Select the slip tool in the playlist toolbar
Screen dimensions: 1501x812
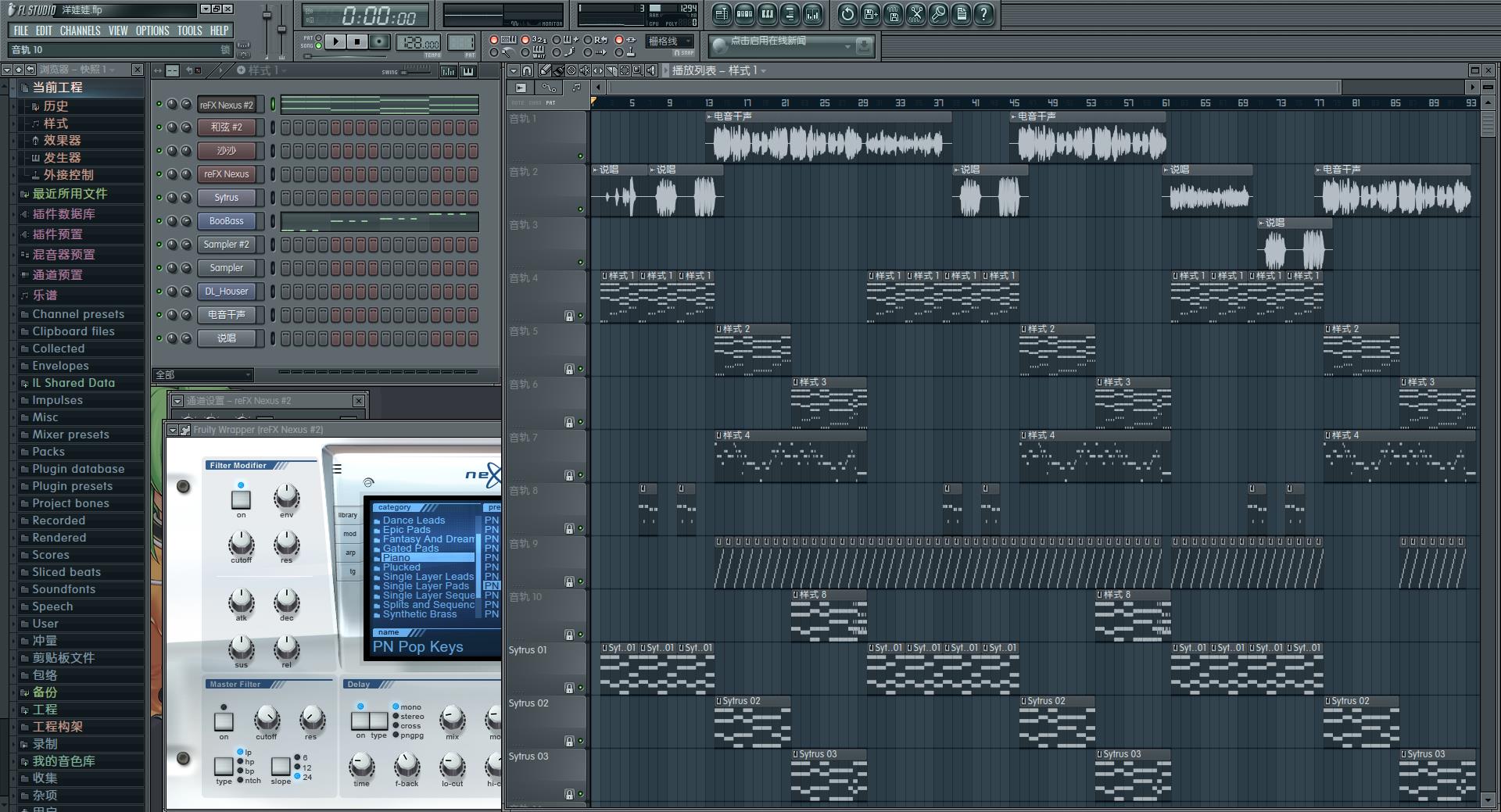(598, 70)
